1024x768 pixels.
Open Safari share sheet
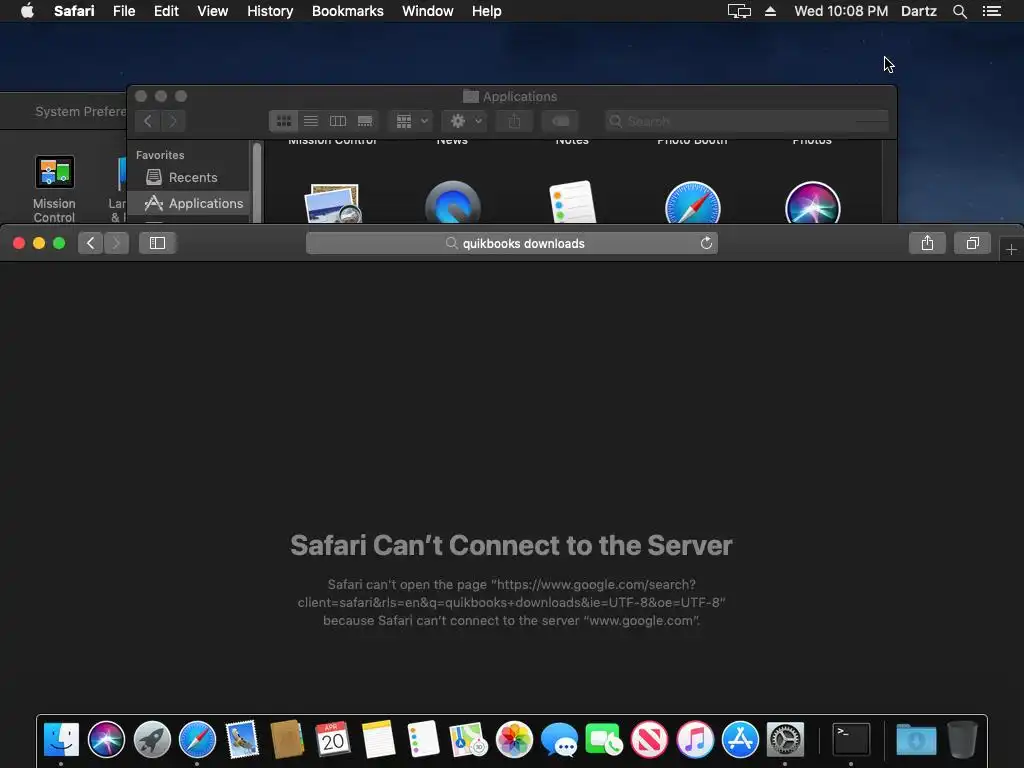click(927, 243)
